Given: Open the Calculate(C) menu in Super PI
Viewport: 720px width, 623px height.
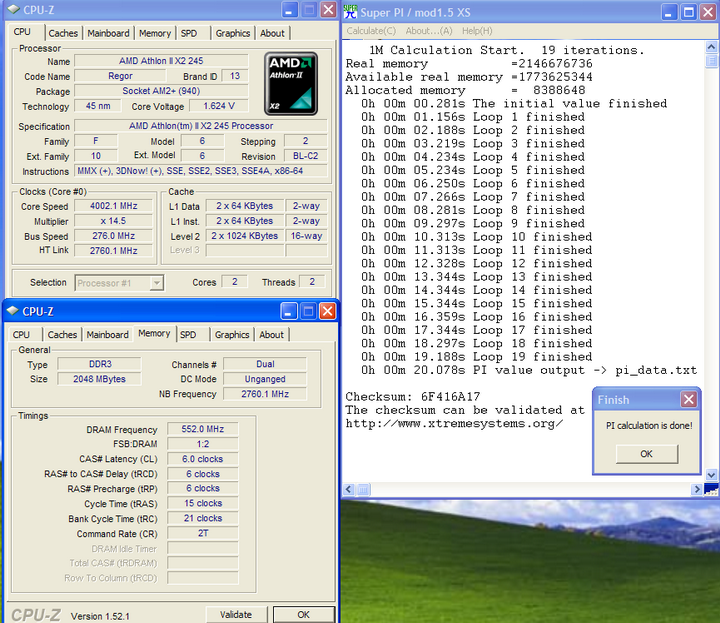Looking at the screenshot, I should (371, 31).
